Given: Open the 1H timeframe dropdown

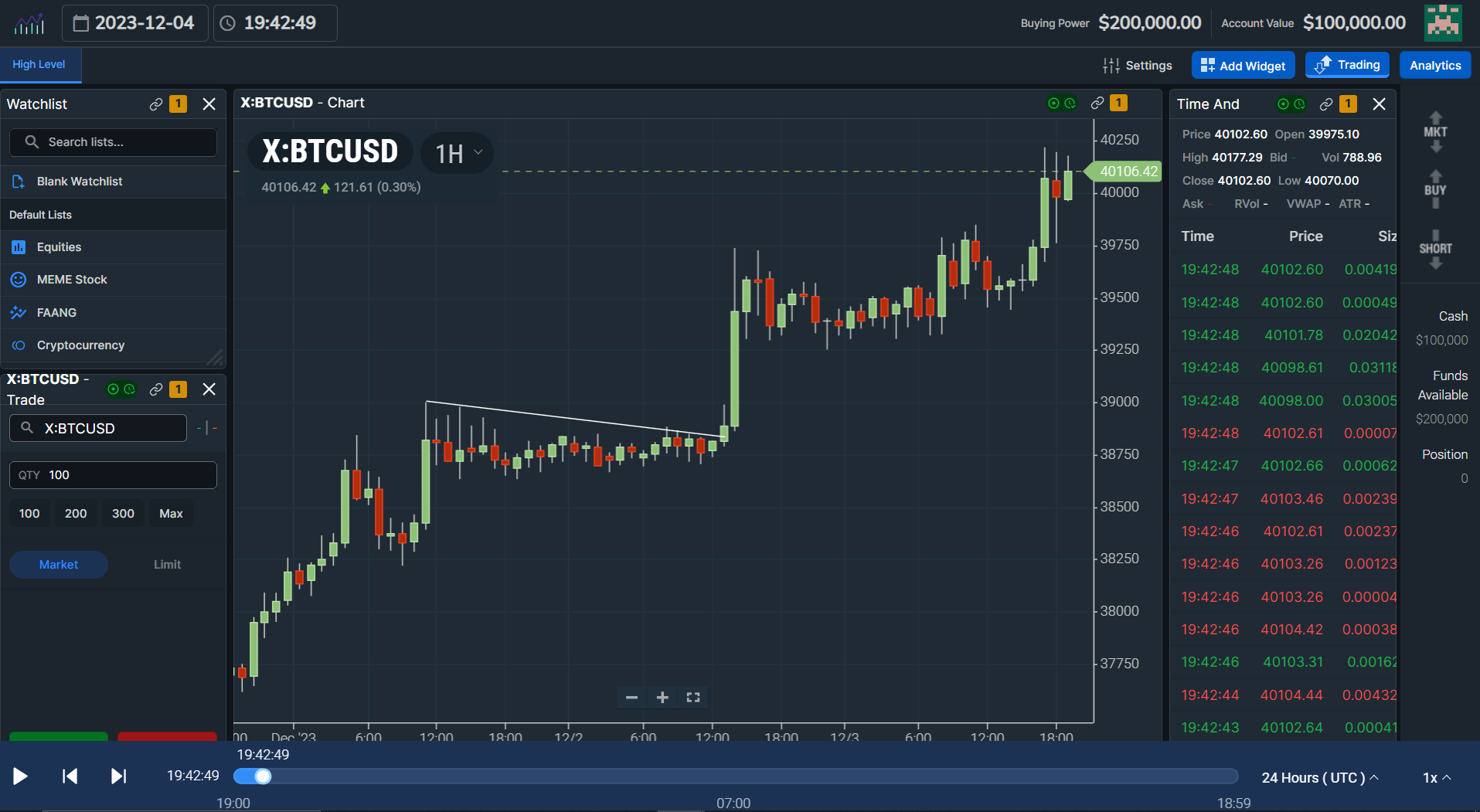Looking at the screenshot, I should point(456,152).
